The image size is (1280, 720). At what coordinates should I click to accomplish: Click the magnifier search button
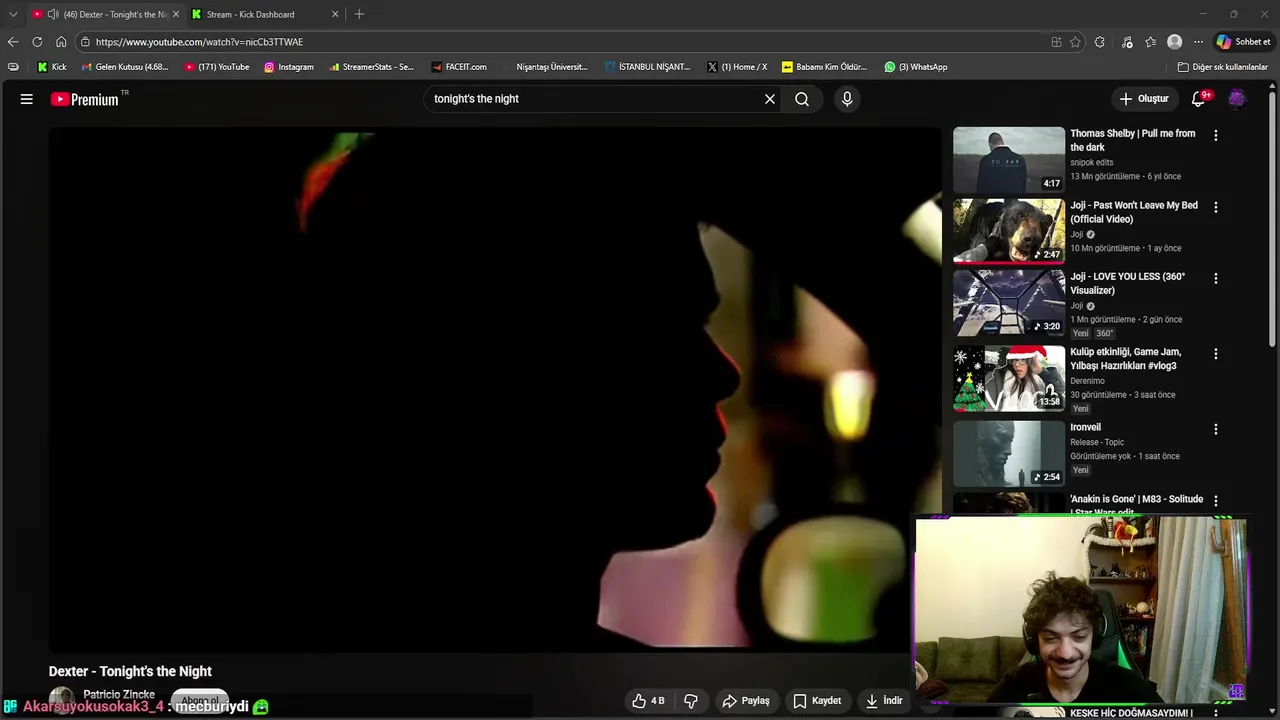coord(802,99)
